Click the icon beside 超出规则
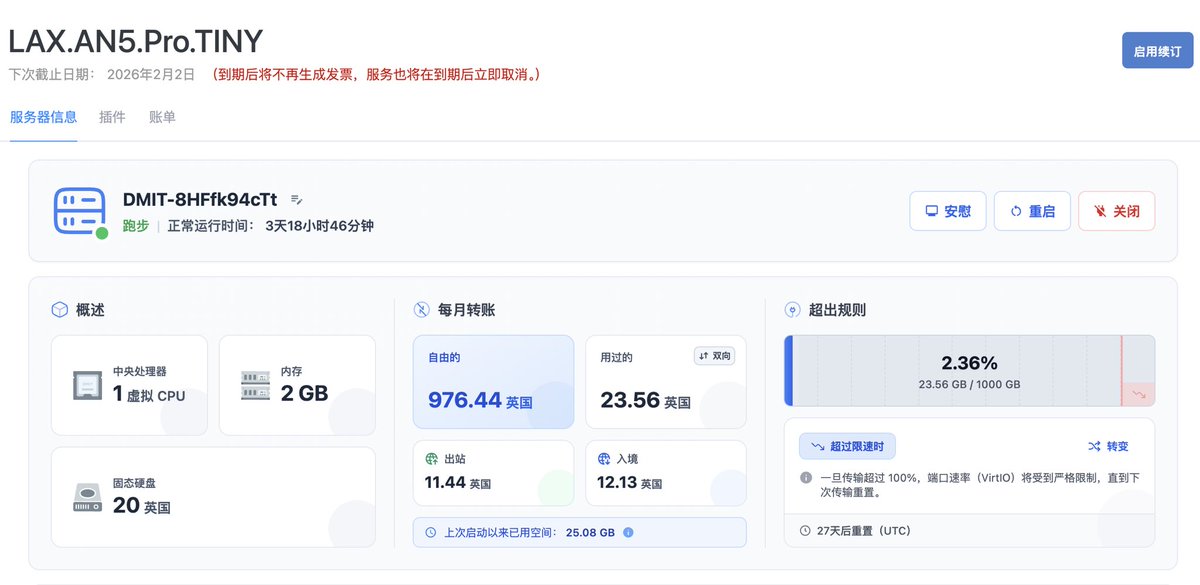The height and width of the screenshot is (585, 1200). coord(792,310)
